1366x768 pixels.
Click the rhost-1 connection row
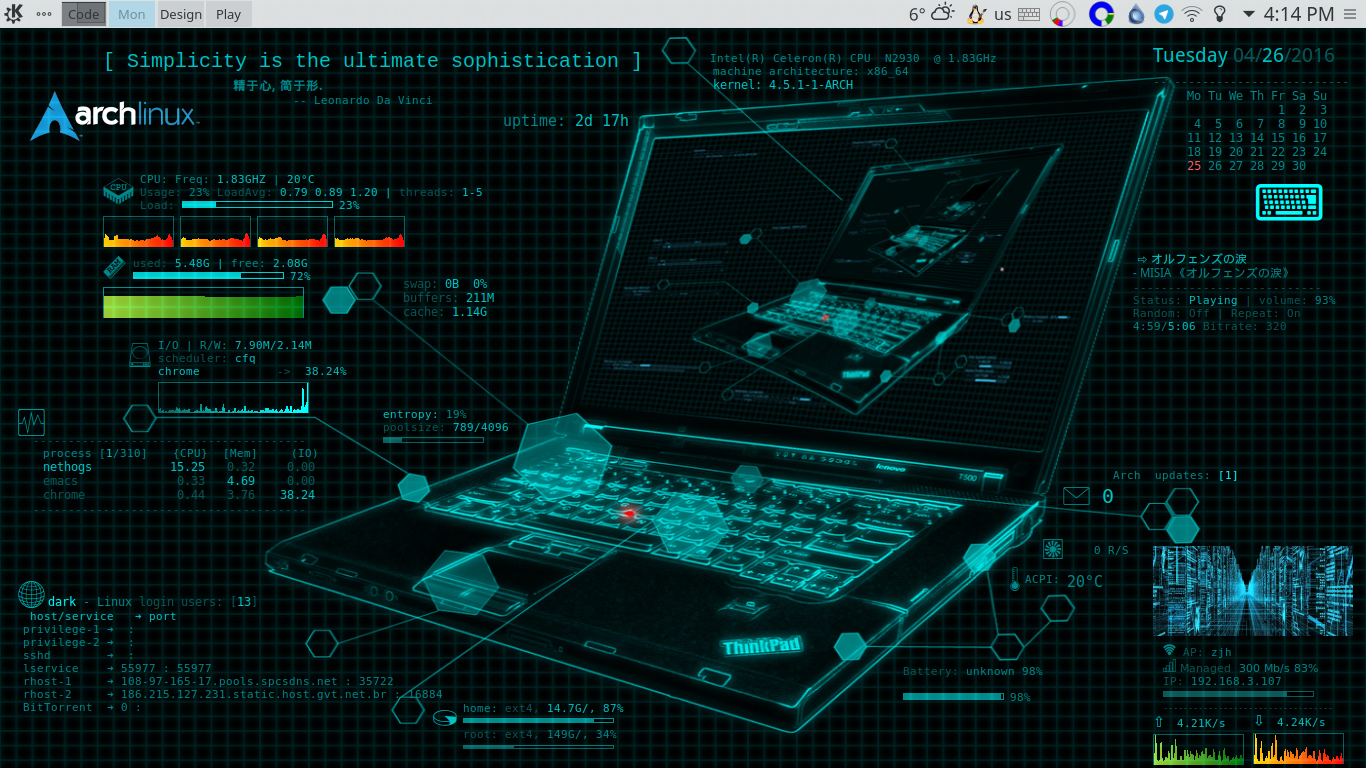point(208,681)
